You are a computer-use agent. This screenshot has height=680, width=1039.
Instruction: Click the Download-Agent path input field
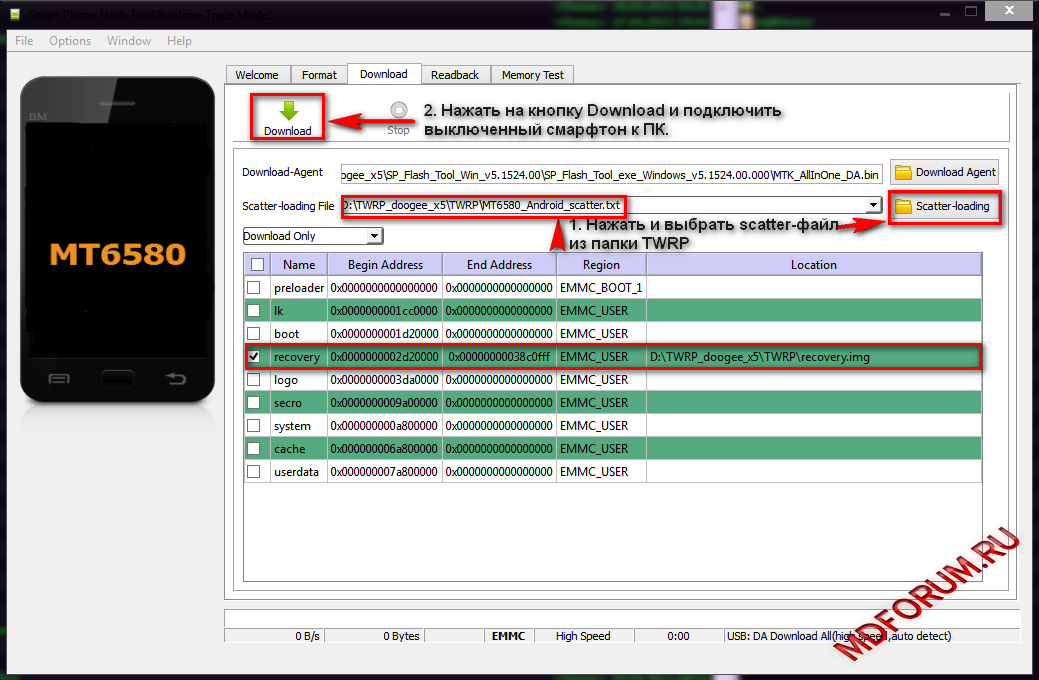click(x=611, y=173)
